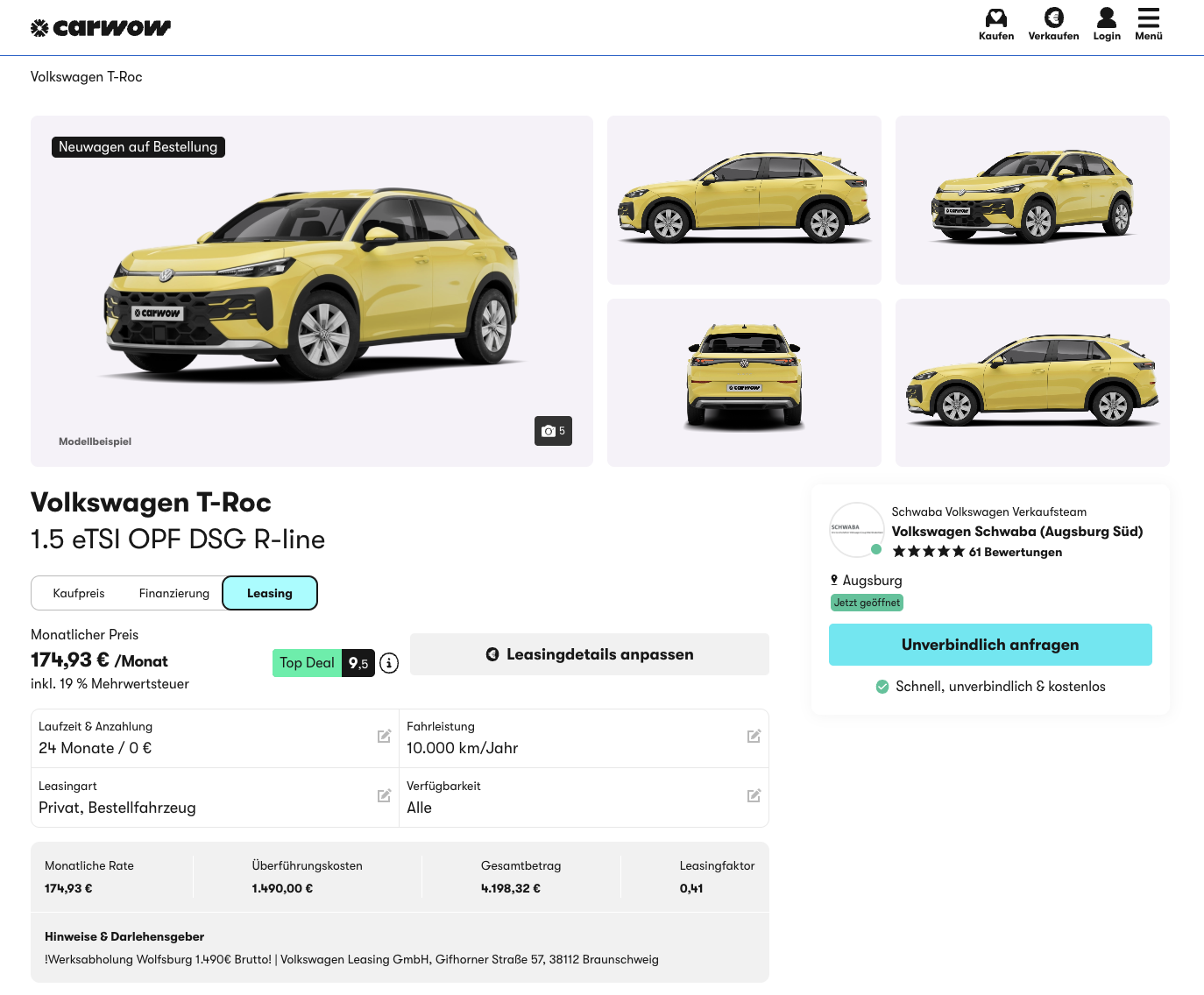Show Top Deal info icon
The width and height of the screenshot is (1204, 995).
click(x=389, y=663)
